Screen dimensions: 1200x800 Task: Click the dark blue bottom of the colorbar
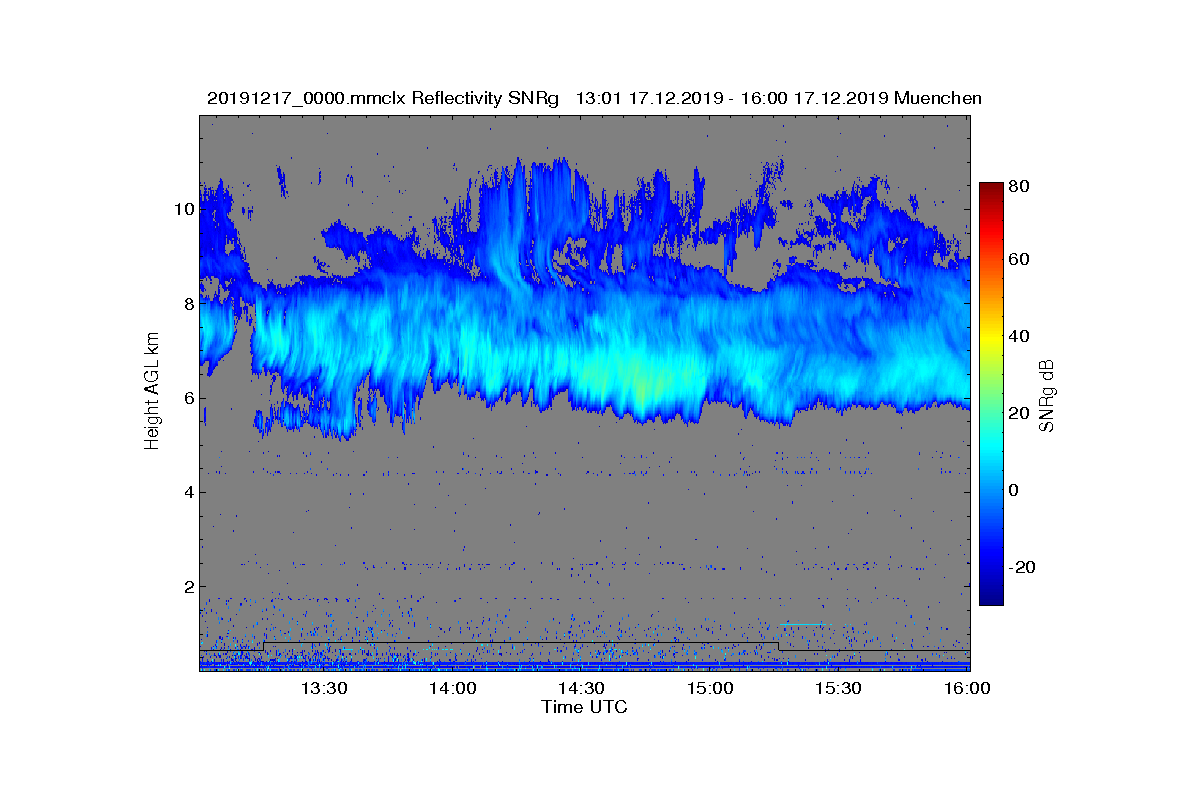(991, 598)
